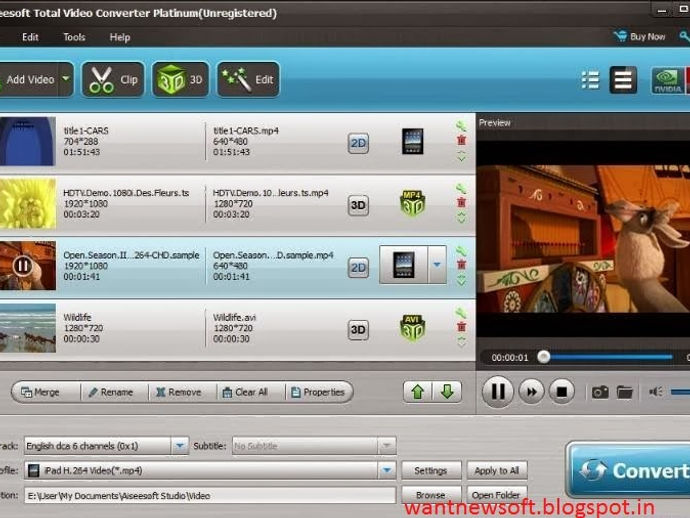This screenshot has width=690, height=518.
Task: Click the MP4 3D profile icon on the HDTV.Demo row
Action: coord(412,204)
